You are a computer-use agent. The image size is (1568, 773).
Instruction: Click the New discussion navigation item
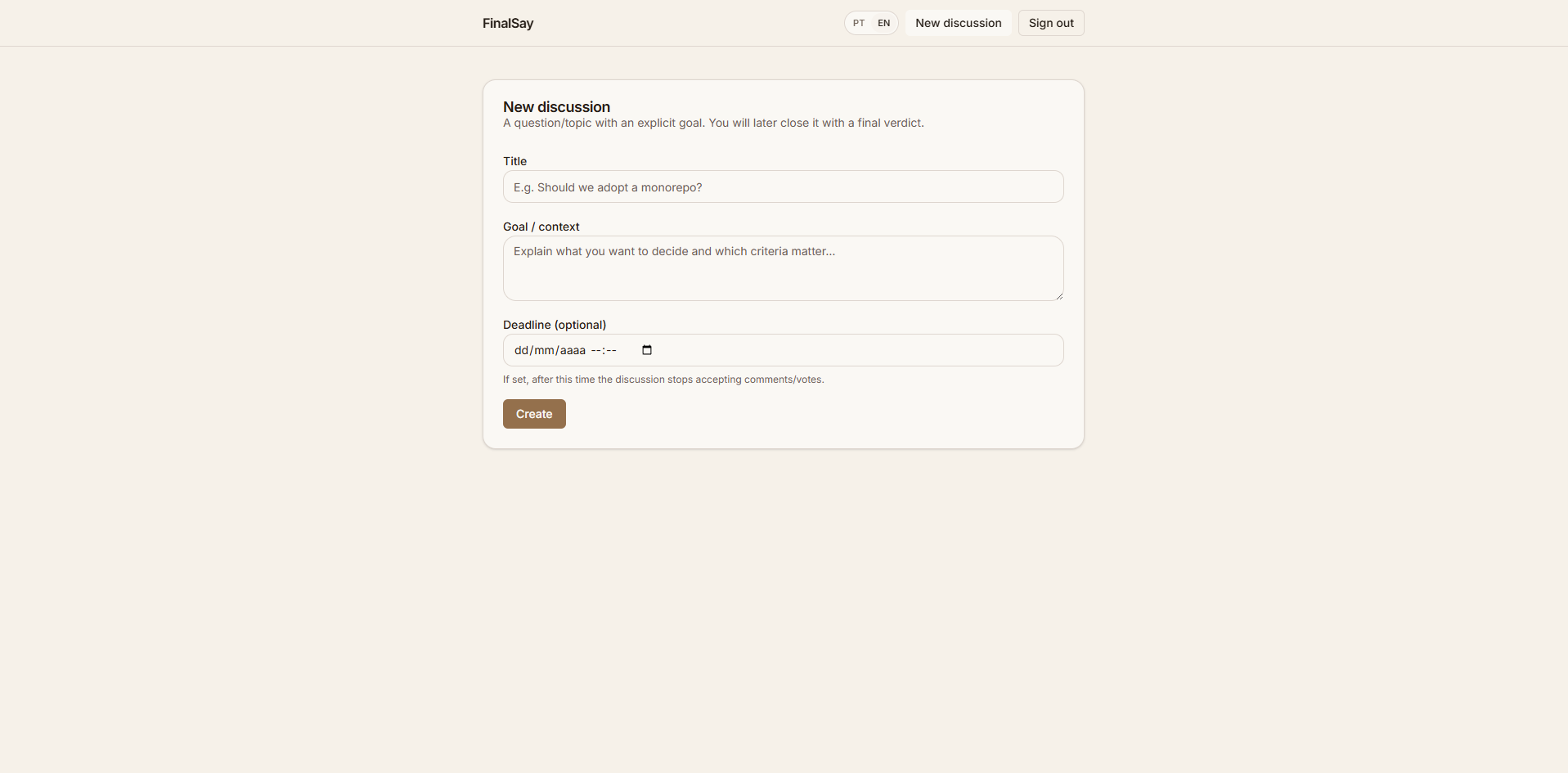957,23
